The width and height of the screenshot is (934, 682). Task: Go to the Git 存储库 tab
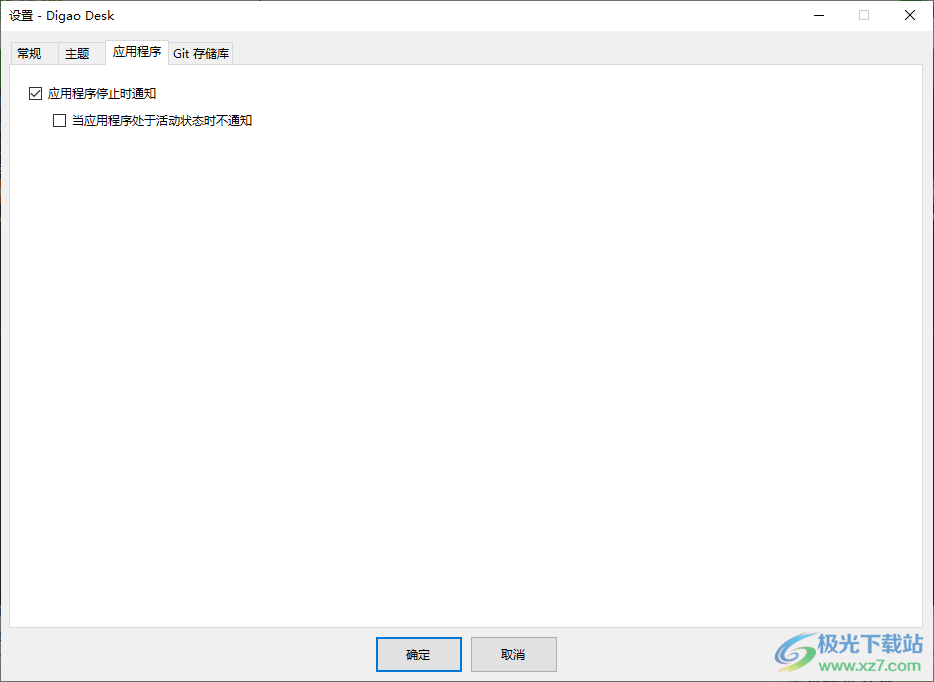click(x=201, y=54)
